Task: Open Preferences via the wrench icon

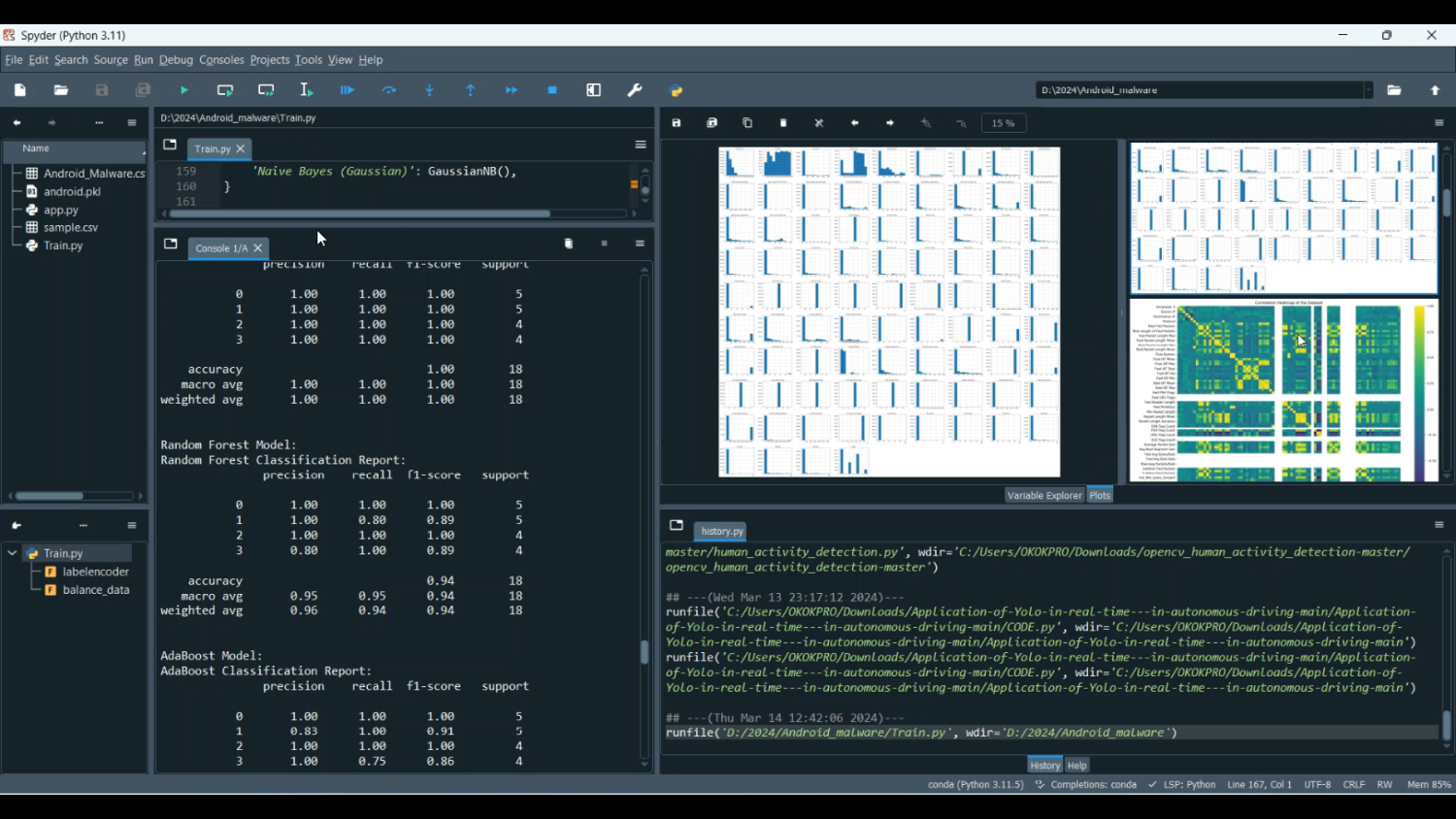Action: pyautogui.click(x=635, y=90)
